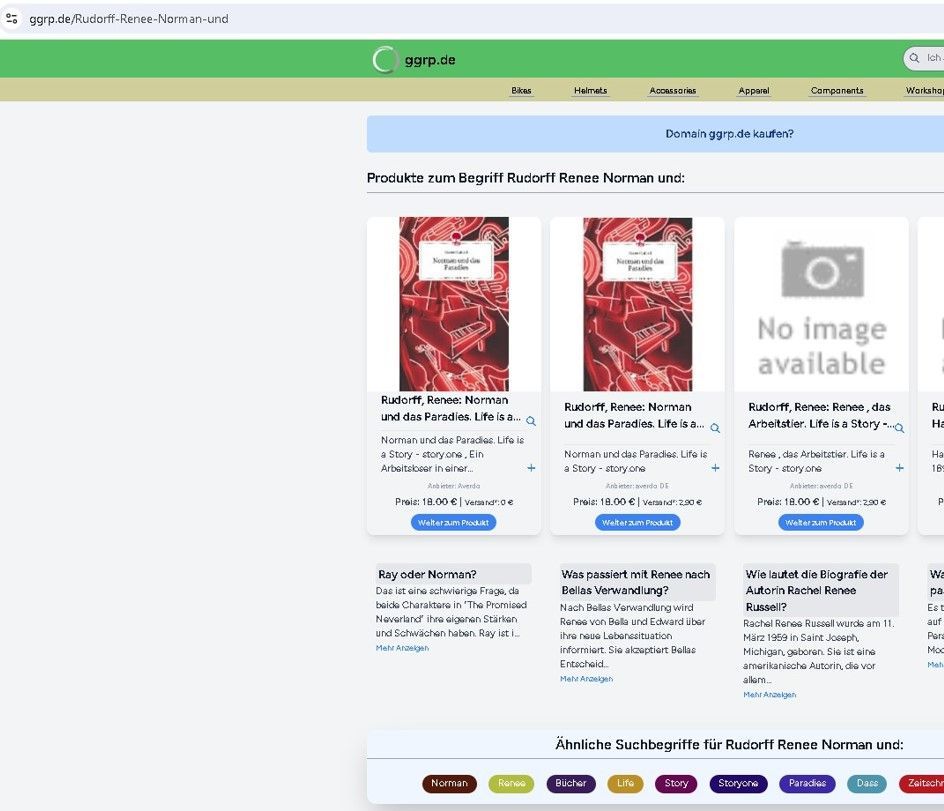Expand third product description with plus icon

tap(899, 468)
